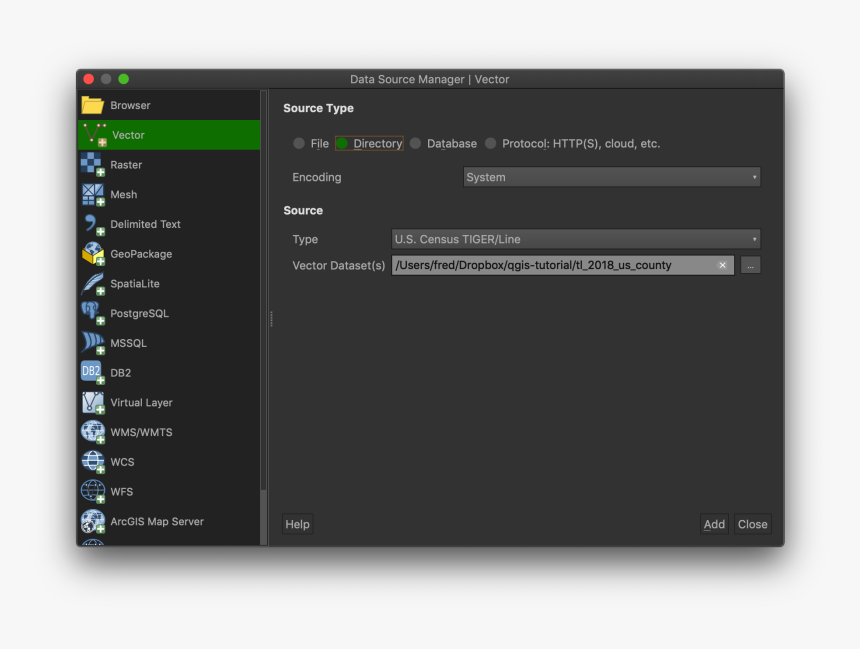Open the Raster checkerboard icon
This screenshot has width=860, height=649.
point(93,165)
